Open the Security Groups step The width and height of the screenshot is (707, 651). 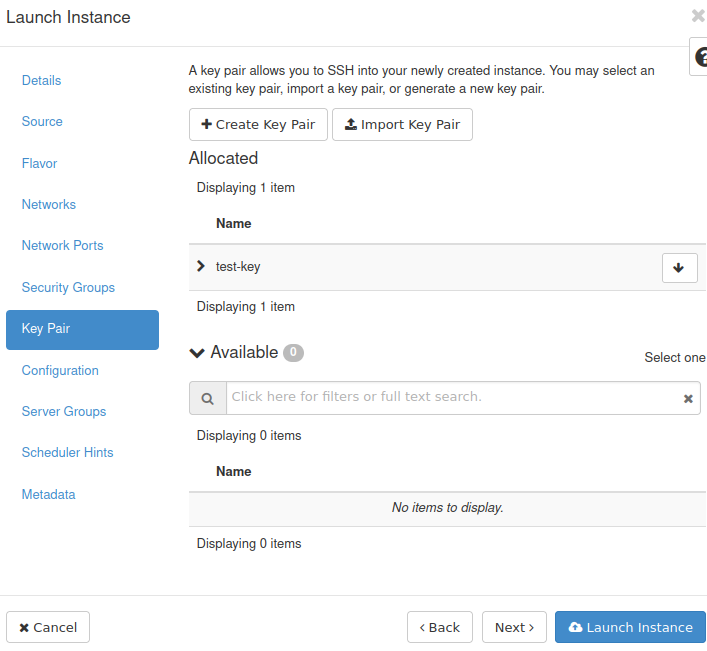[68, 287]
